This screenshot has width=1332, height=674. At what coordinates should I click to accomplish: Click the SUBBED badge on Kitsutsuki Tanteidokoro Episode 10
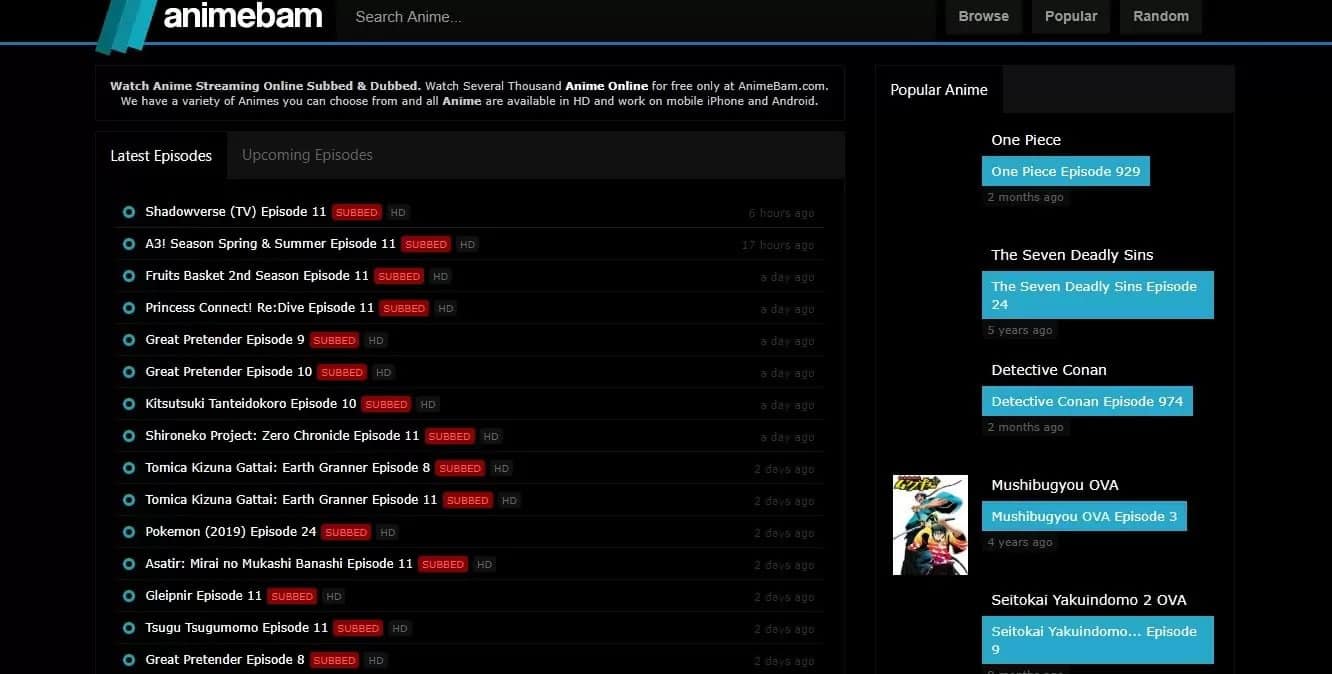pos(386,404)
